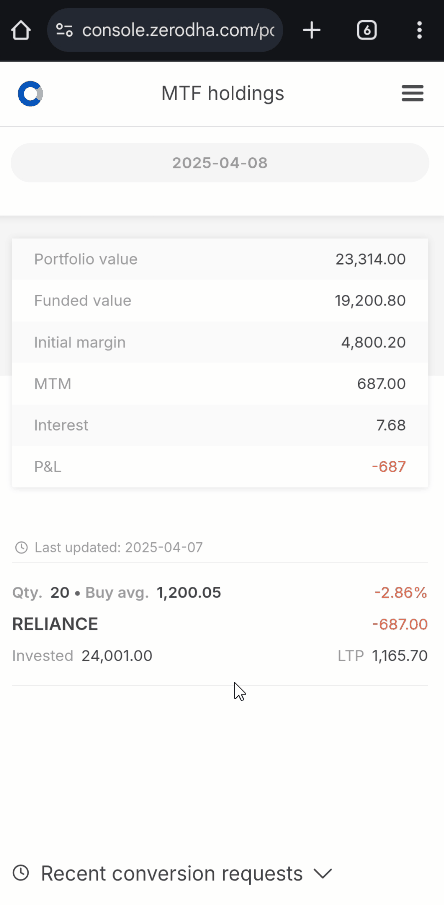Click the Portfolio value row

tap(220, 259)
